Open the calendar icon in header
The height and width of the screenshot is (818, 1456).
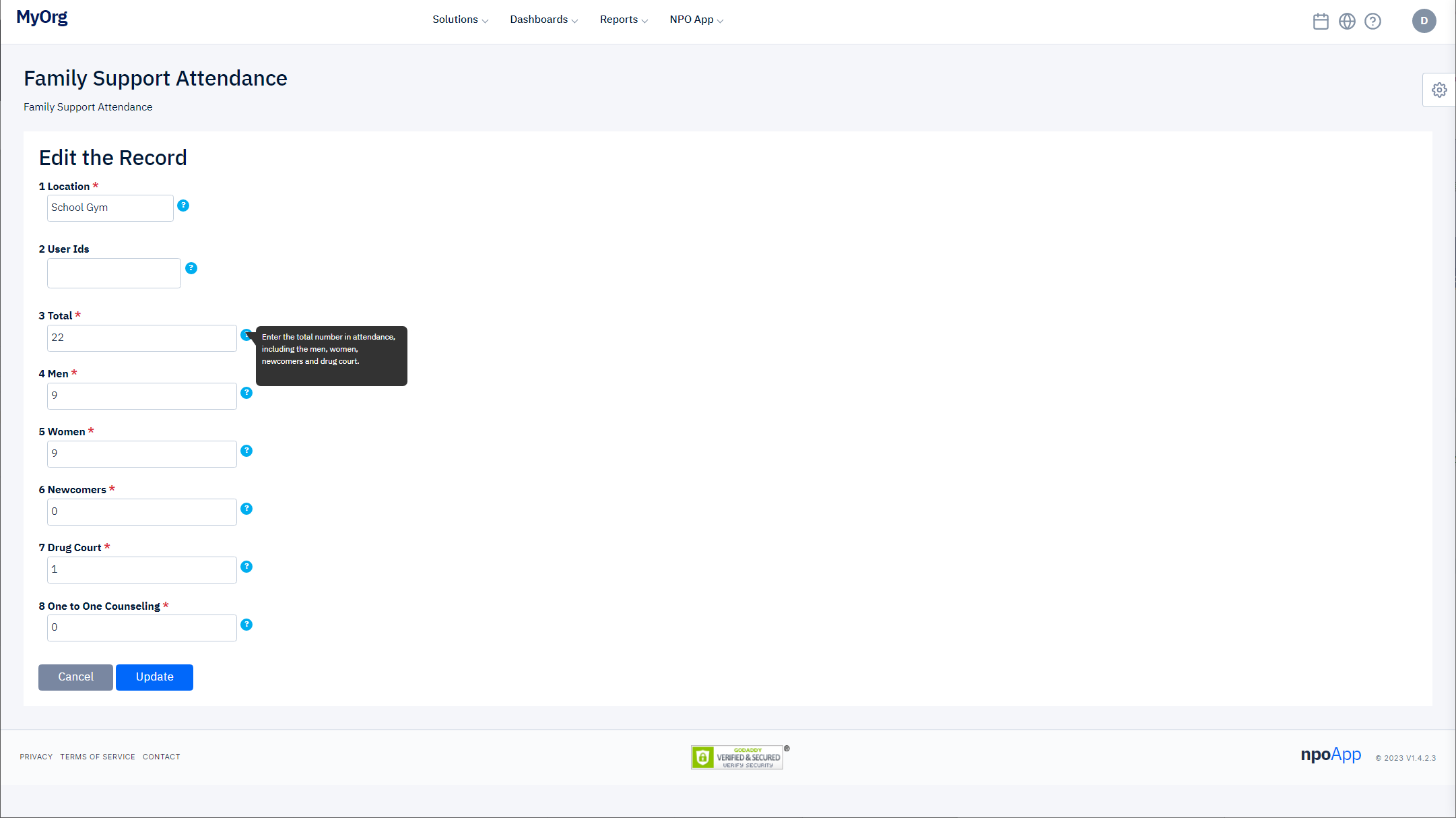pyautogui.click(x=1321, y=22)
